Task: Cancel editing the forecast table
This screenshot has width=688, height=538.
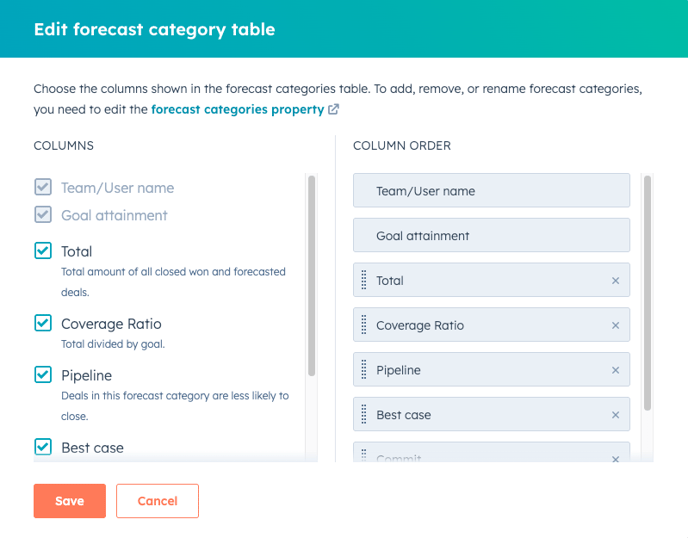Action: tap(158, 501)
